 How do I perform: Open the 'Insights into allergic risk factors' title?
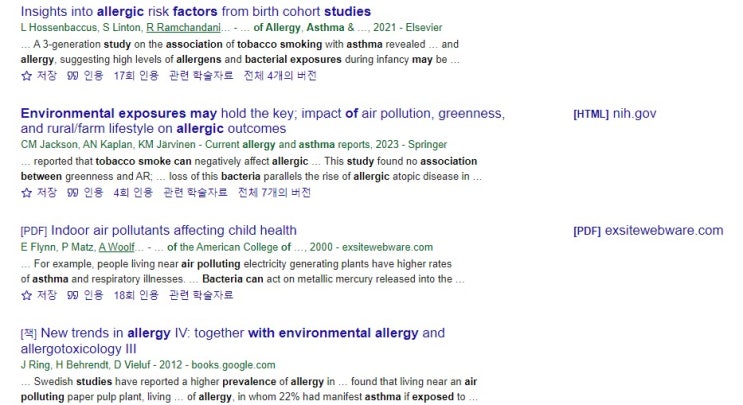[195, 11]
